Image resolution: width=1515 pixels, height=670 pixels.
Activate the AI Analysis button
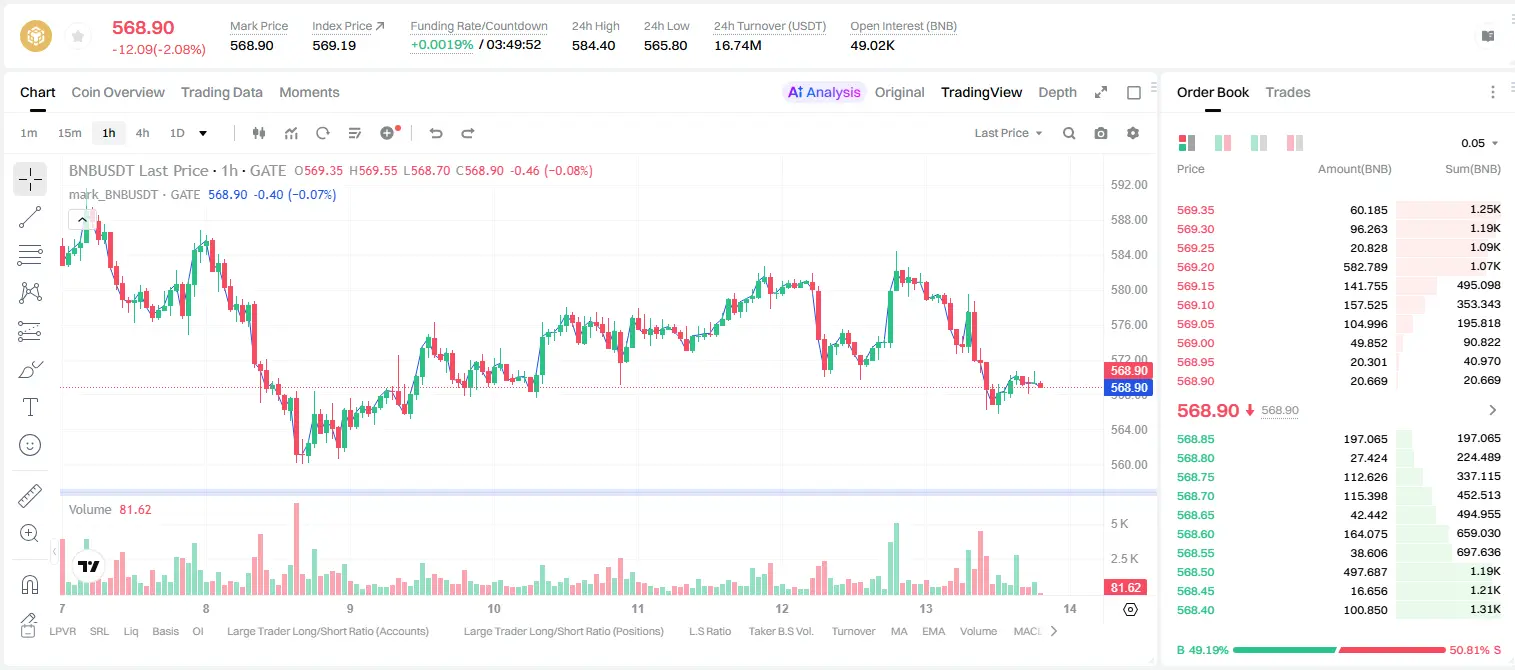823,92
